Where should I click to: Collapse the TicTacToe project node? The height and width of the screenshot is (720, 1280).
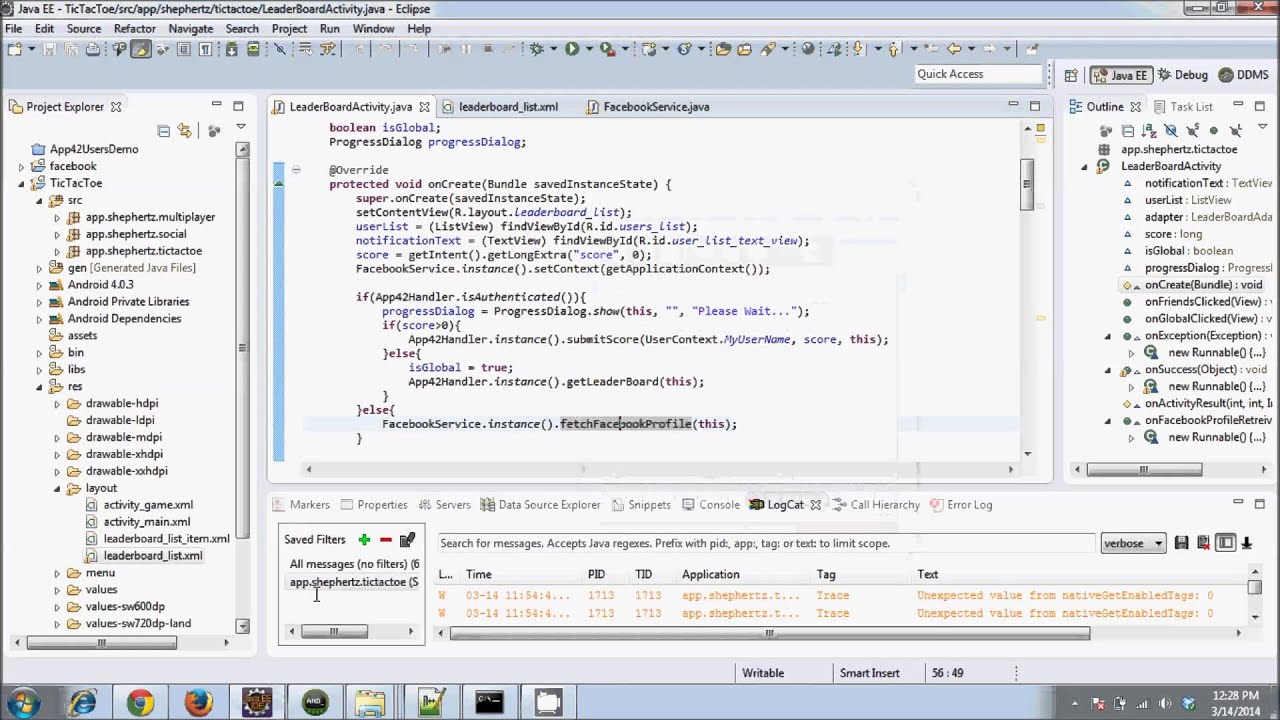pyautogui.click(x=21, y=184)
